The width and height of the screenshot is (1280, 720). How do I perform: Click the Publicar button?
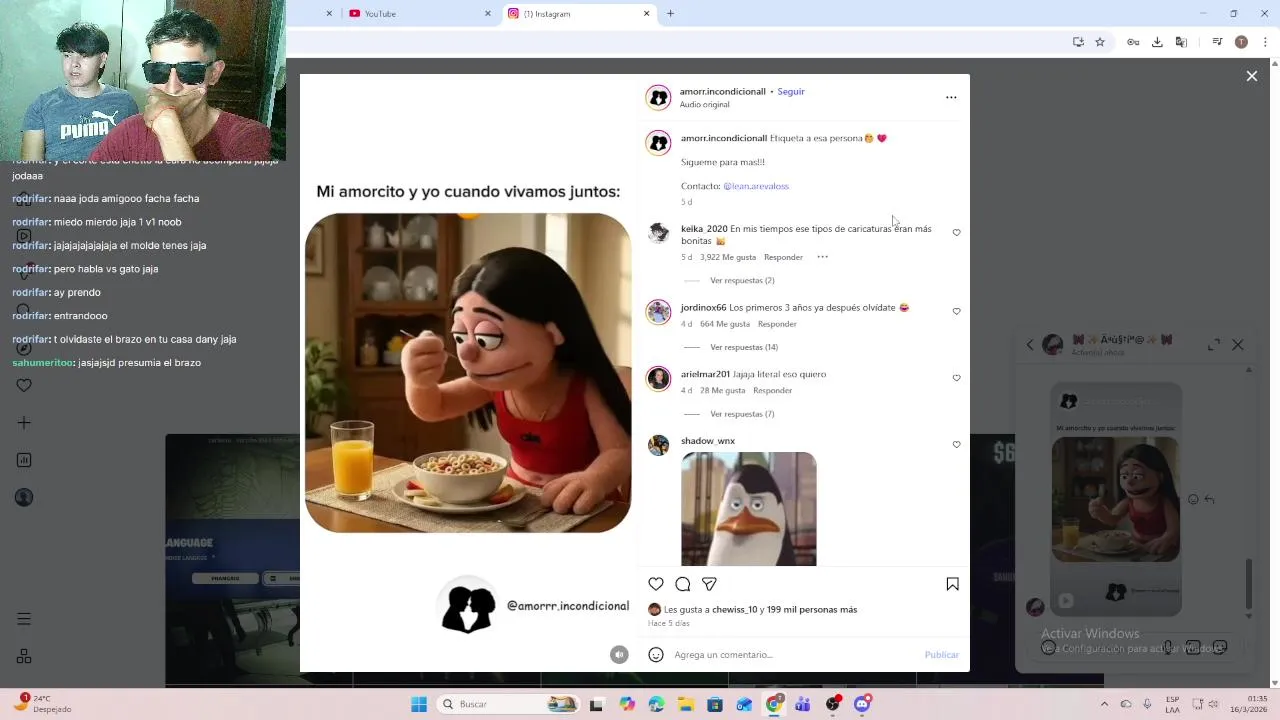pyautogui.click(x=941, y=655)
